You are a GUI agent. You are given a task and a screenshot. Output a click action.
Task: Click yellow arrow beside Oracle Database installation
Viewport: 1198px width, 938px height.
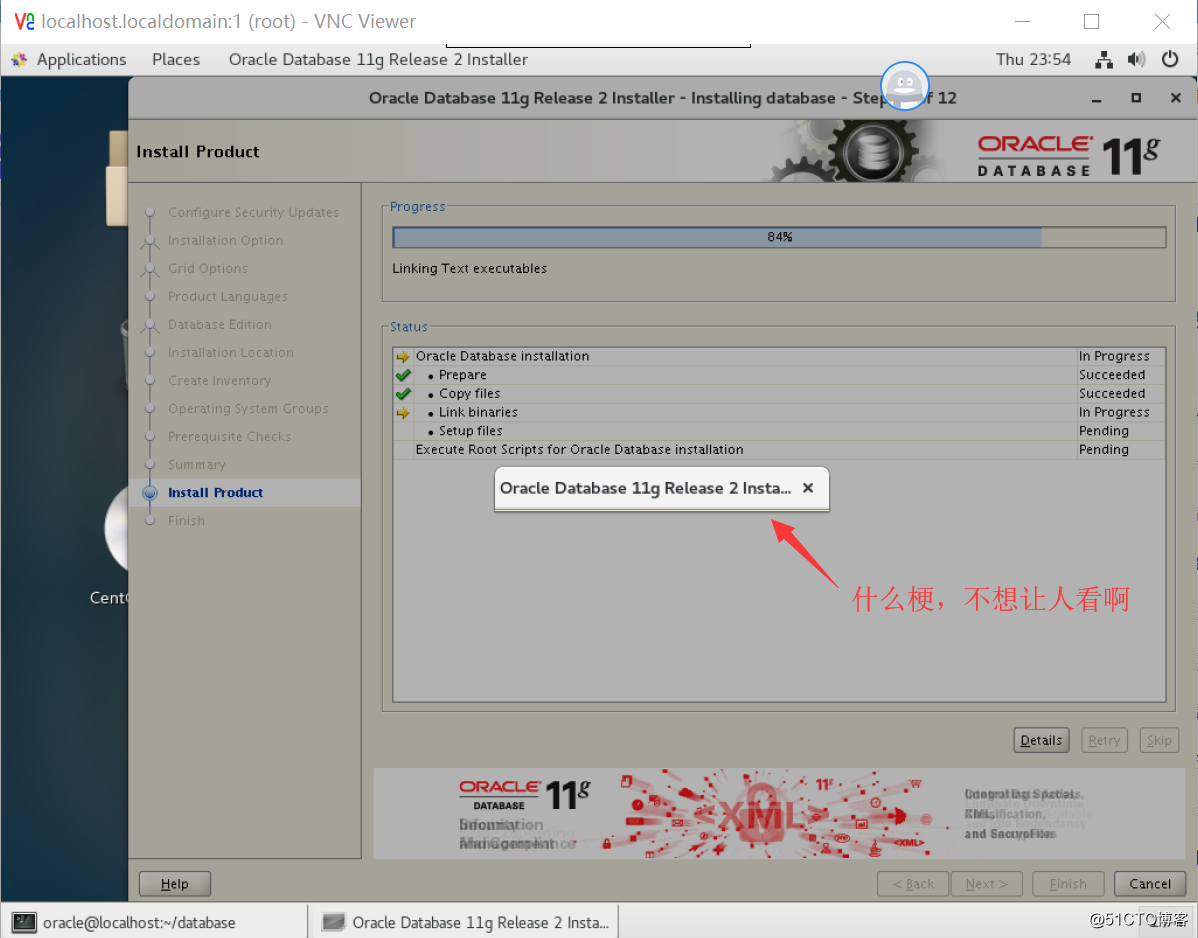(x=403, y=356)
